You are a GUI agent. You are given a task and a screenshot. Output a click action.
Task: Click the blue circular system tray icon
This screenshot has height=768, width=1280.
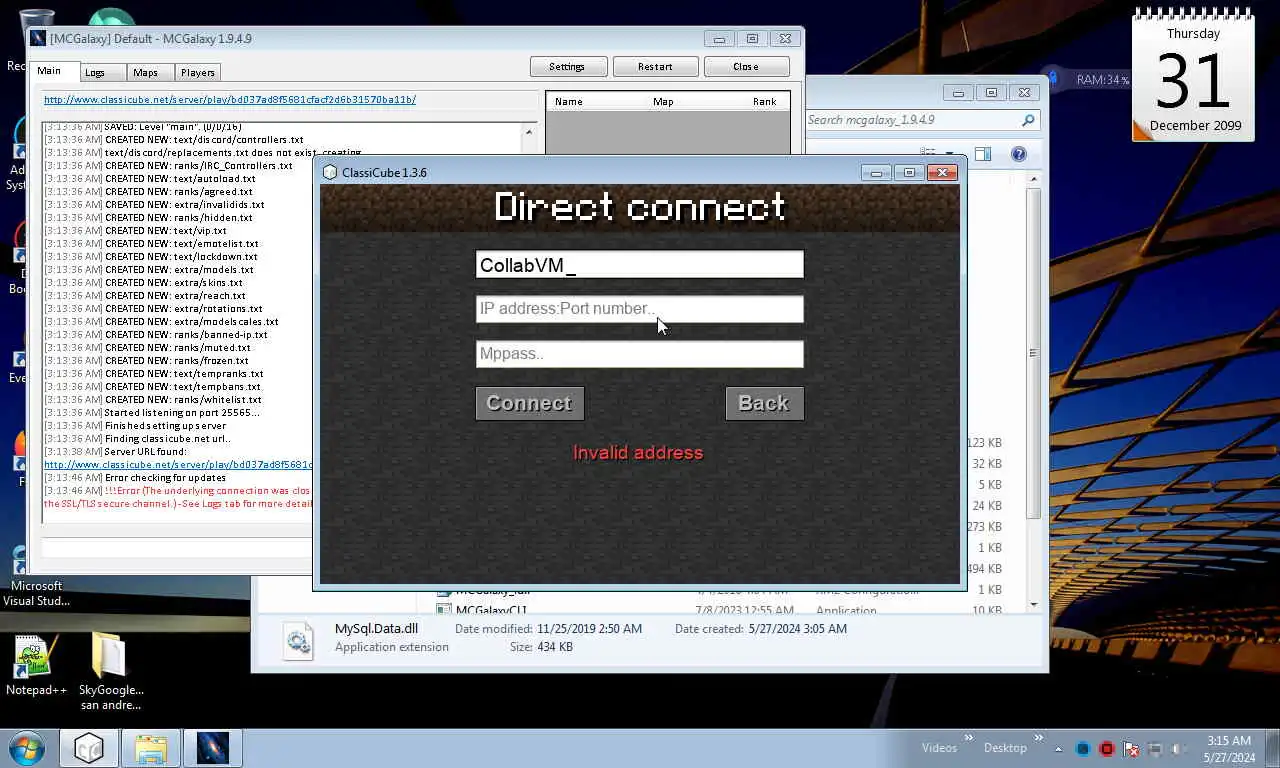click(1083, 749)
